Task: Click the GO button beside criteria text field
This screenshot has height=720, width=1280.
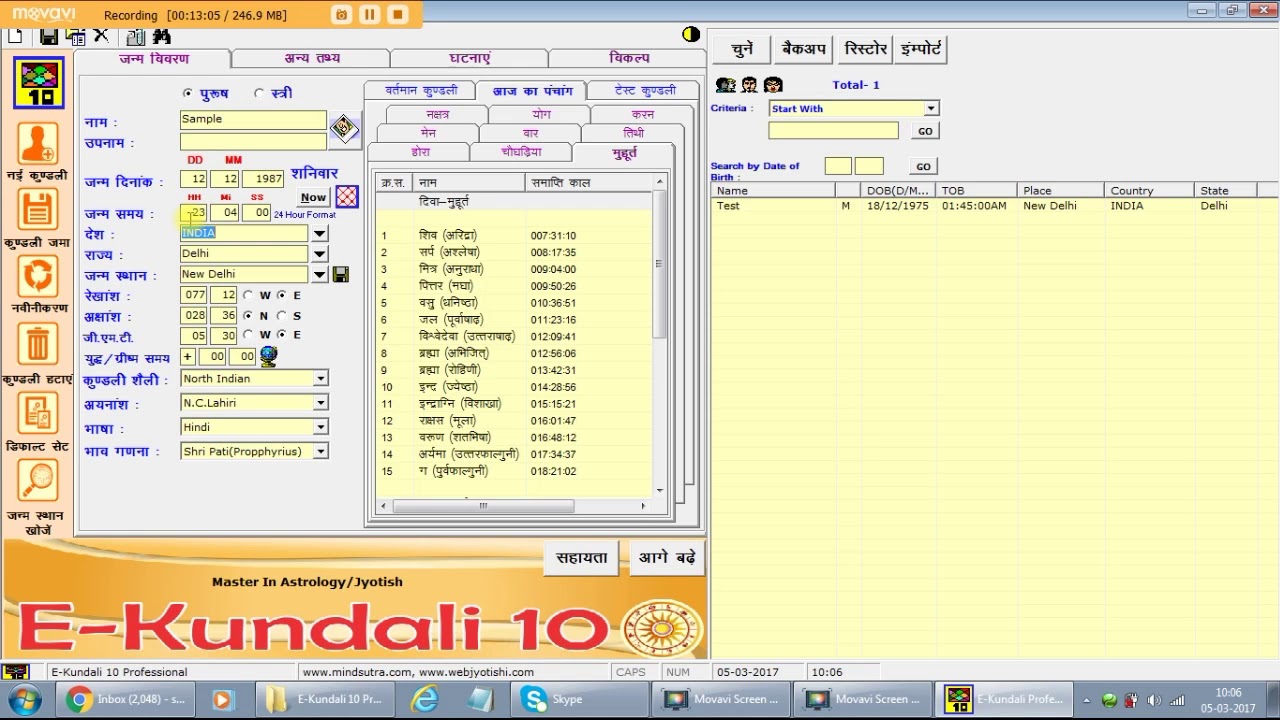Action: click(925, 131)
